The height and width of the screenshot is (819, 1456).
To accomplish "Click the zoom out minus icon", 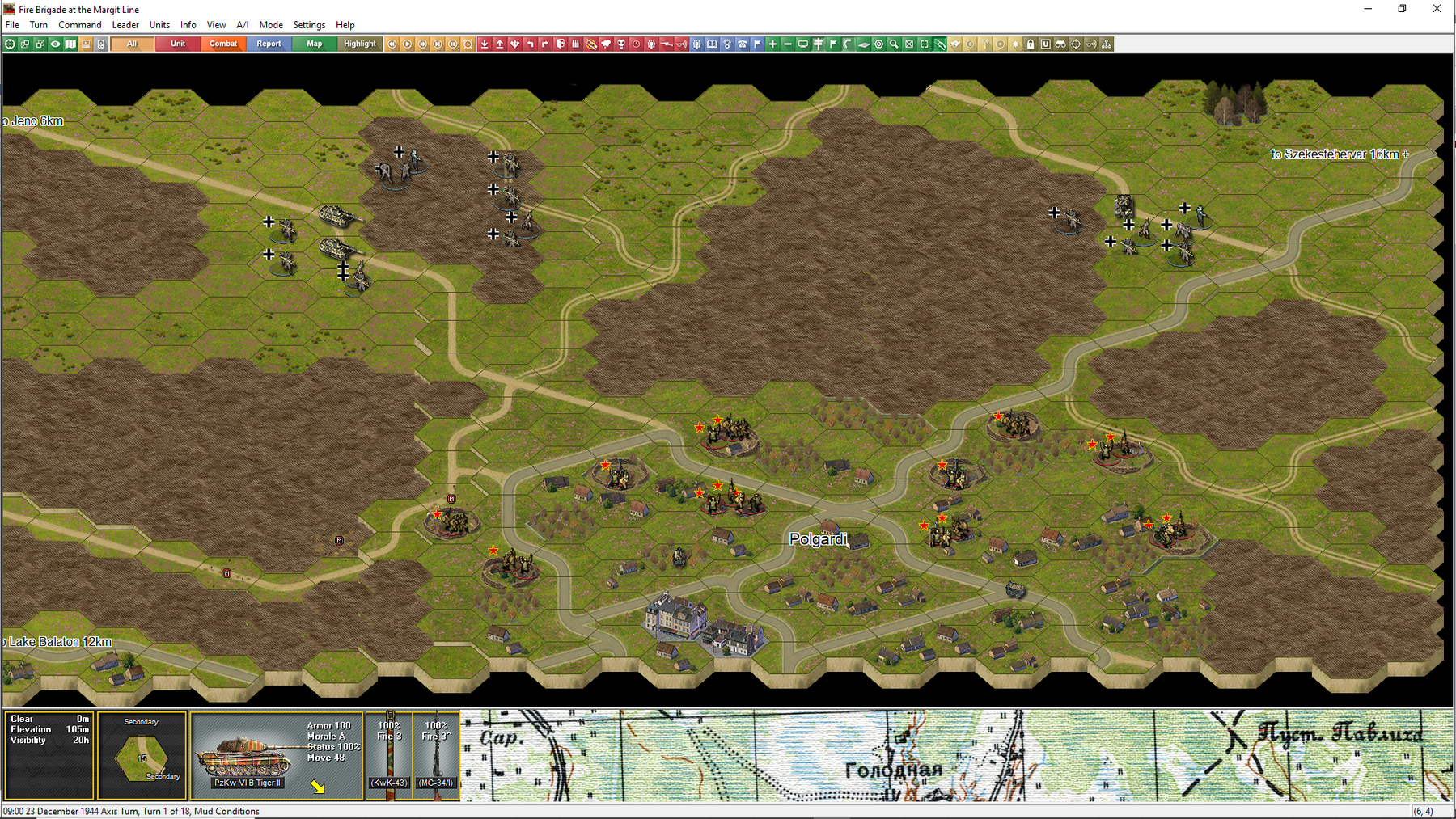I will (x=788, y=44).
